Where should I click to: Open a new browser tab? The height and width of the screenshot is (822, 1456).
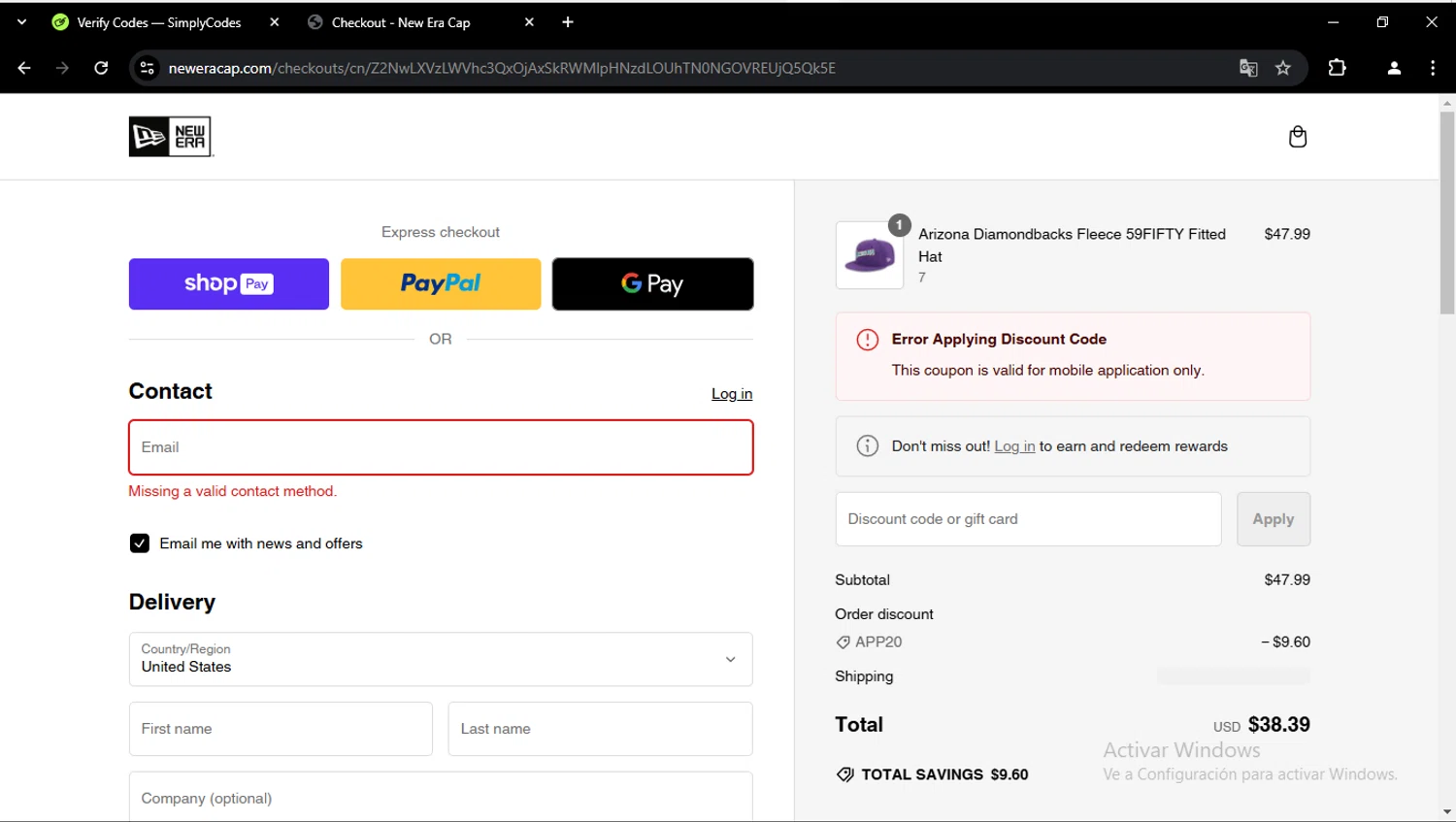568,22
